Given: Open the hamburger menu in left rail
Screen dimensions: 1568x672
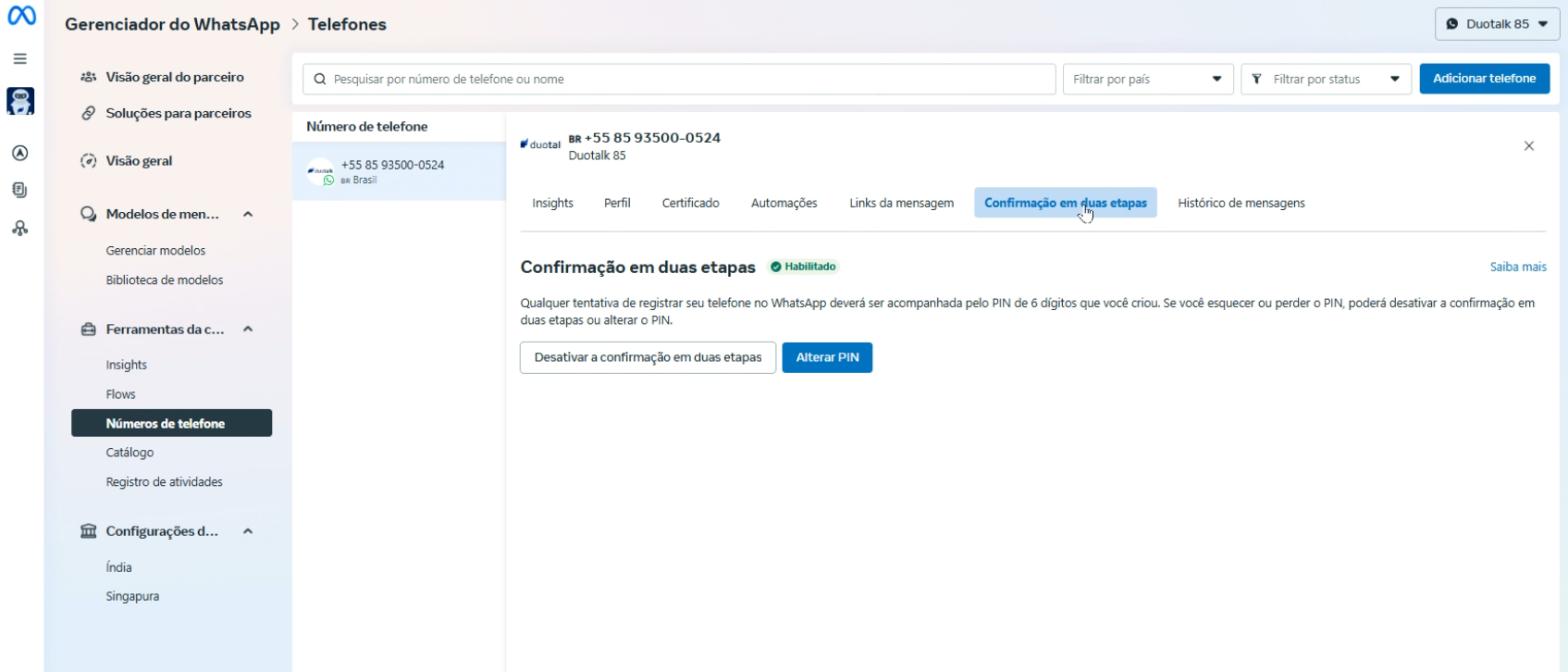Looking at the screenshot, I should tap(19, 58).
